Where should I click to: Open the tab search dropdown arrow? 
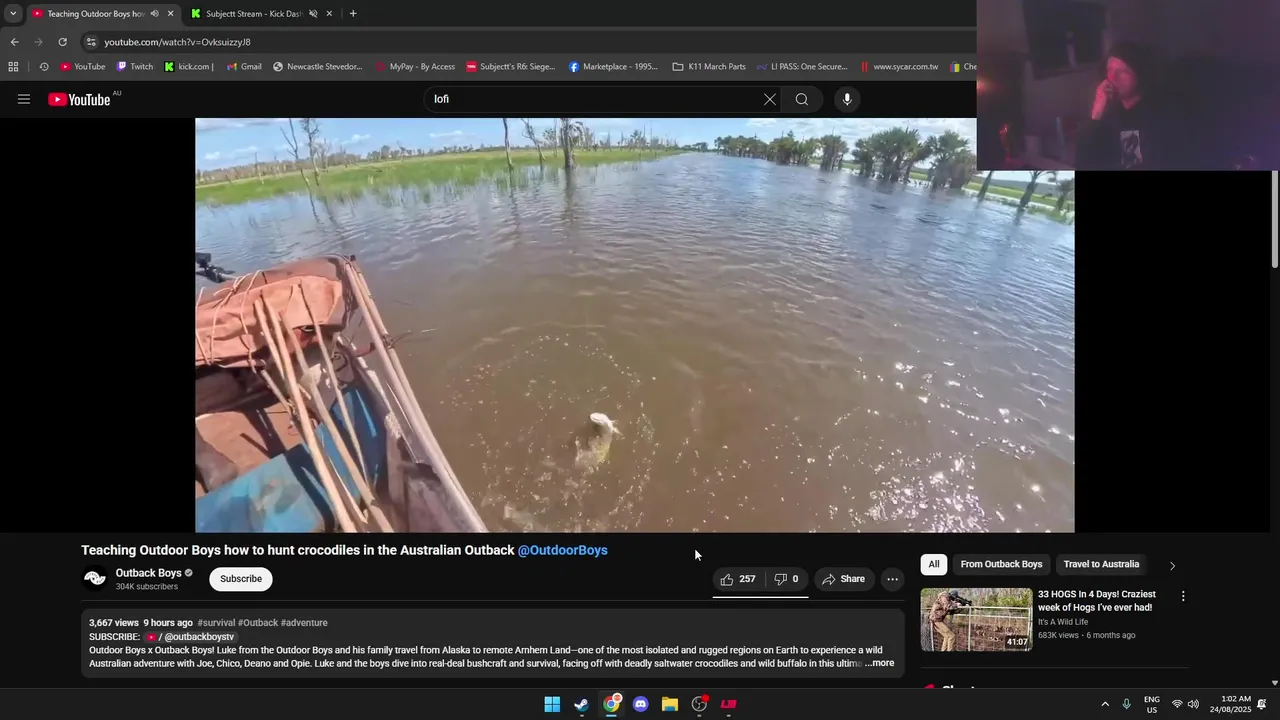click(13, 14)
